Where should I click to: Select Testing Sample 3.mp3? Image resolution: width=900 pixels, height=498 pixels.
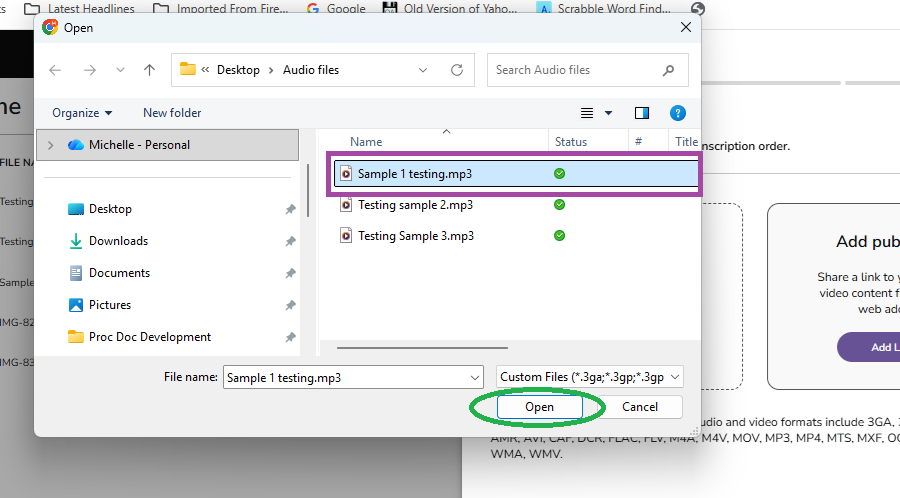pyautogui.click(x=416, y=236)
